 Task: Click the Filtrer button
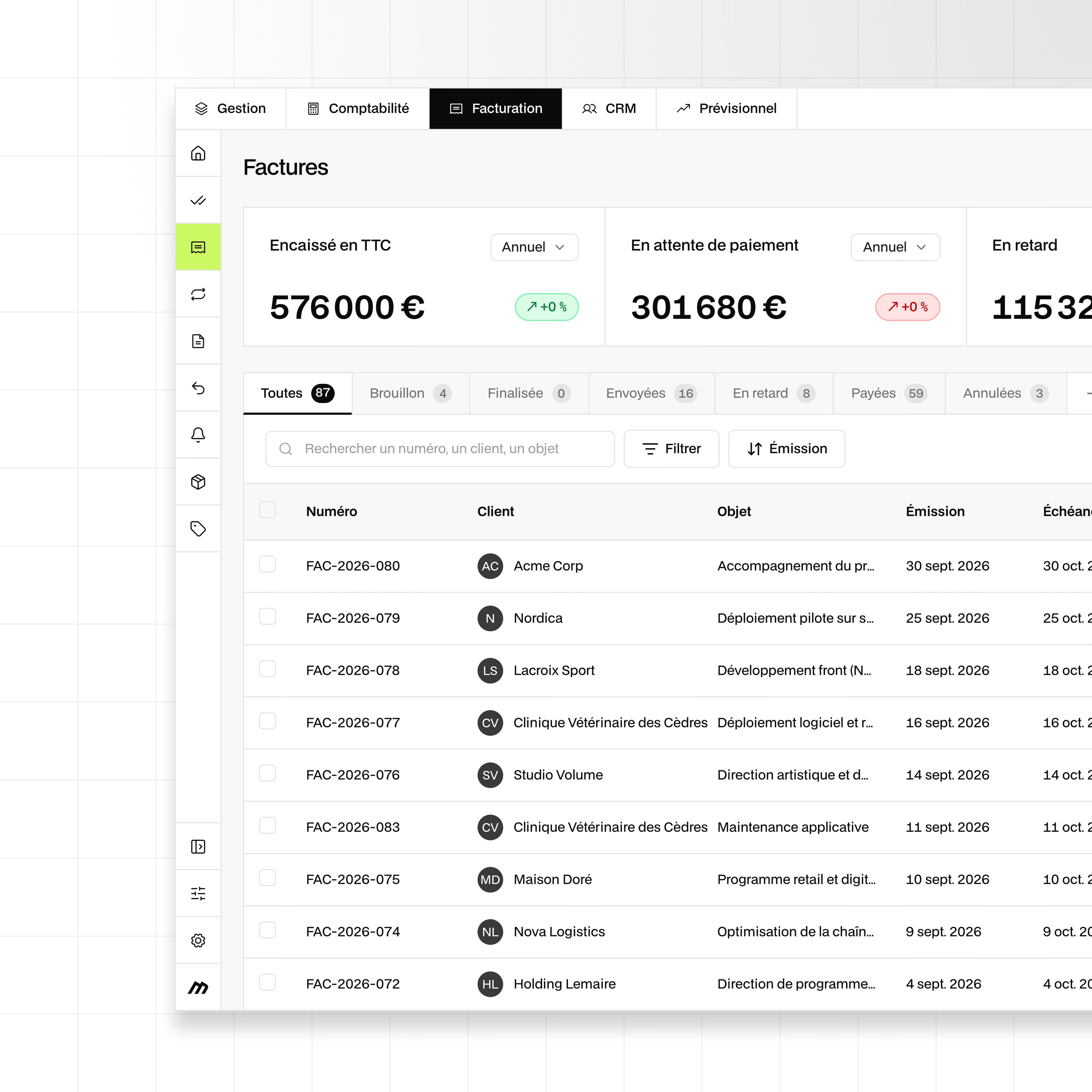coord(671,449)
